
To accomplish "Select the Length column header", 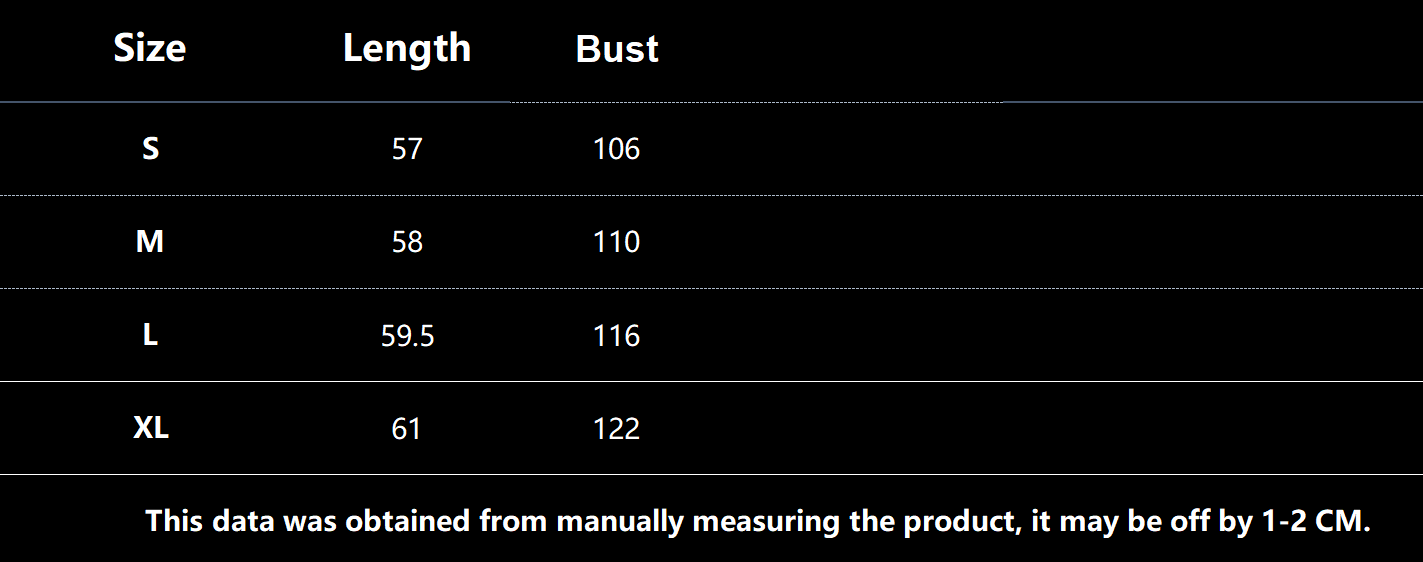I will 406,48.
